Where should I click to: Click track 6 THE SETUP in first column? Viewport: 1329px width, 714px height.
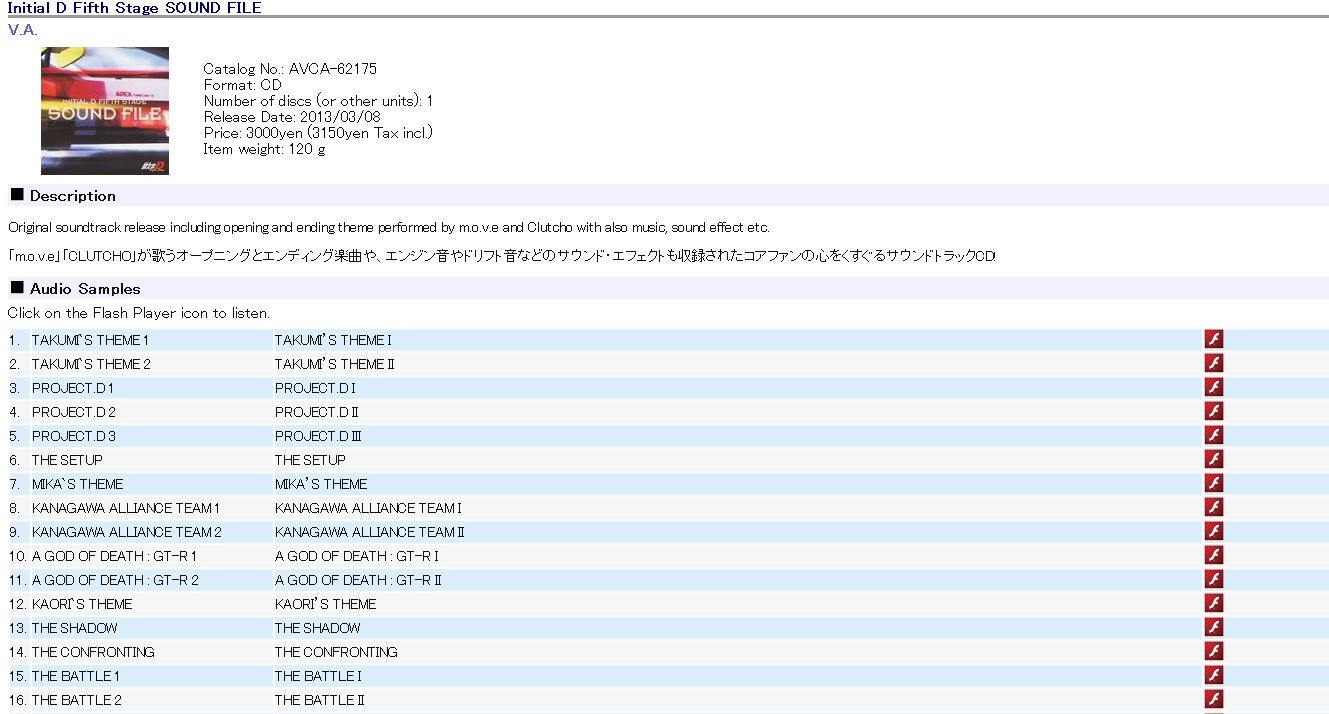pyautogui.click(x=67, y=460)
